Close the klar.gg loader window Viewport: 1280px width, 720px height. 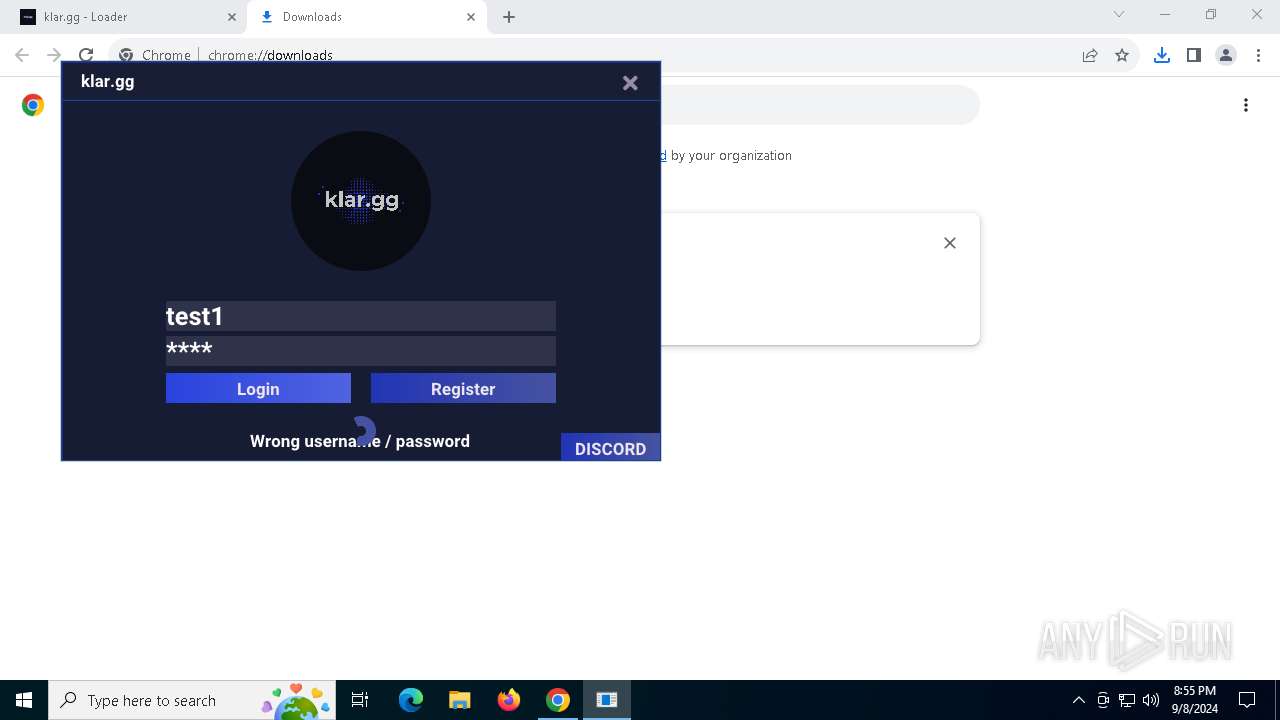[x=630, y=83]
